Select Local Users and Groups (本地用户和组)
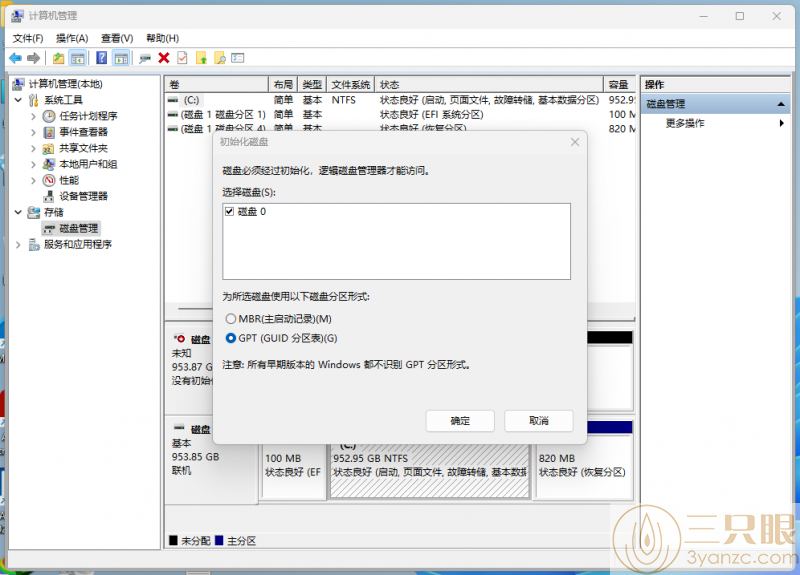This screenshot has height=575, width=800. click(x=88, y=164)
